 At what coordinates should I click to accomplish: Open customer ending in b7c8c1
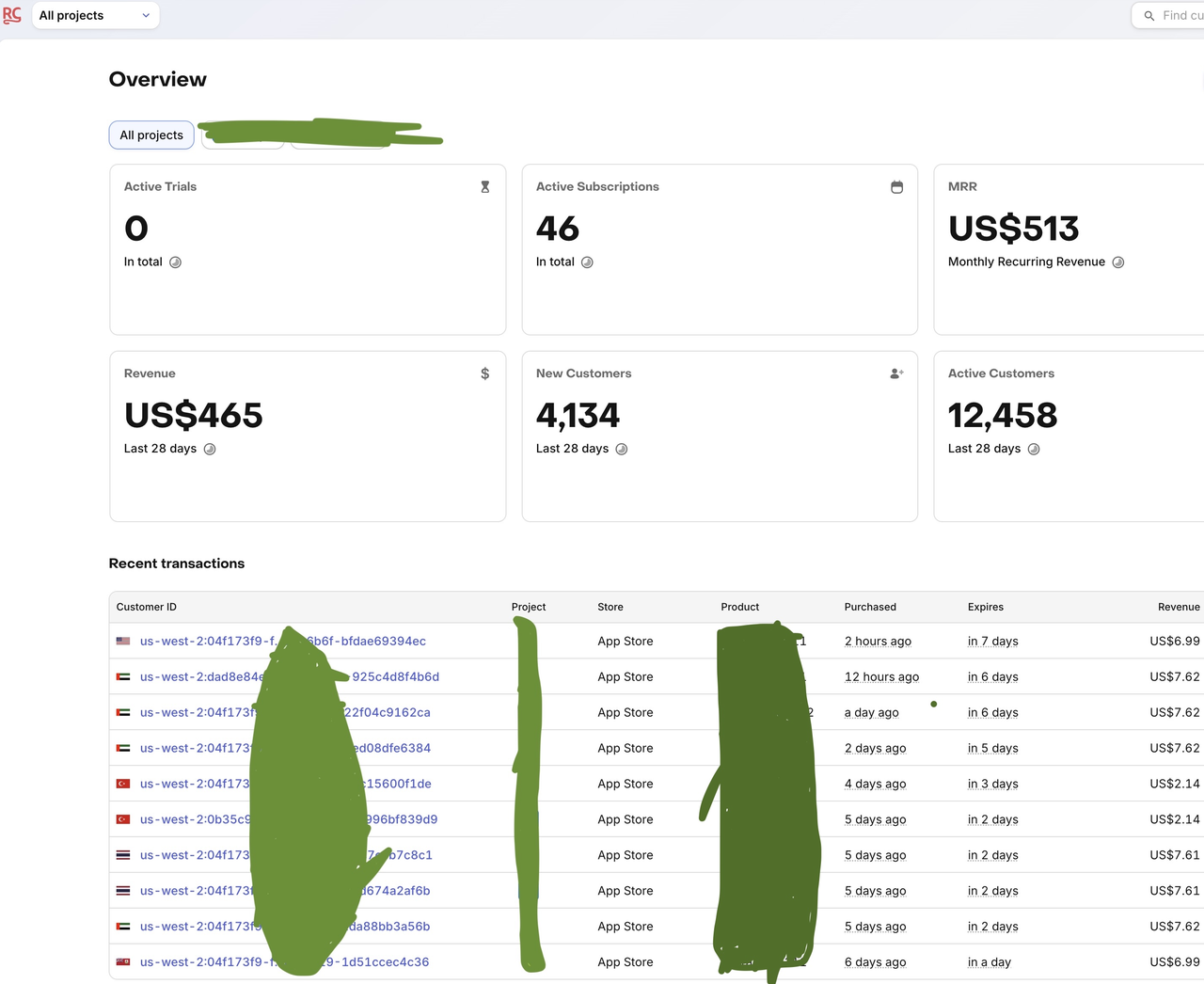(286, 856)
